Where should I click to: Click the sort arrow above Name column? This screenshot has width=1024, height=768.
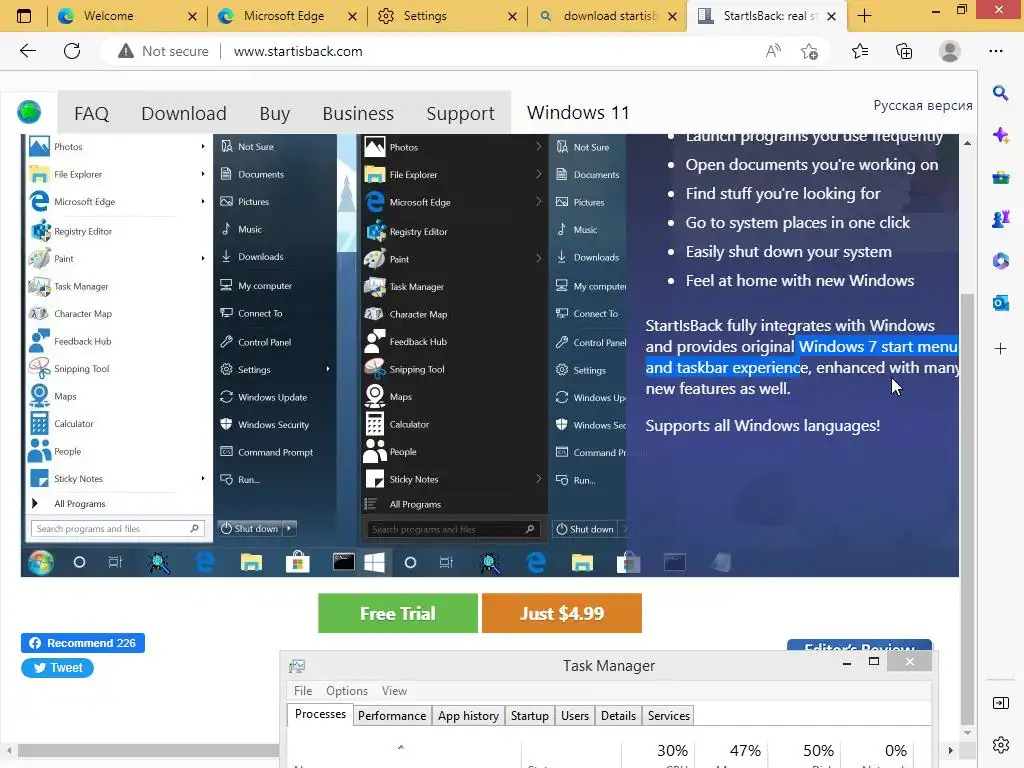401,747
